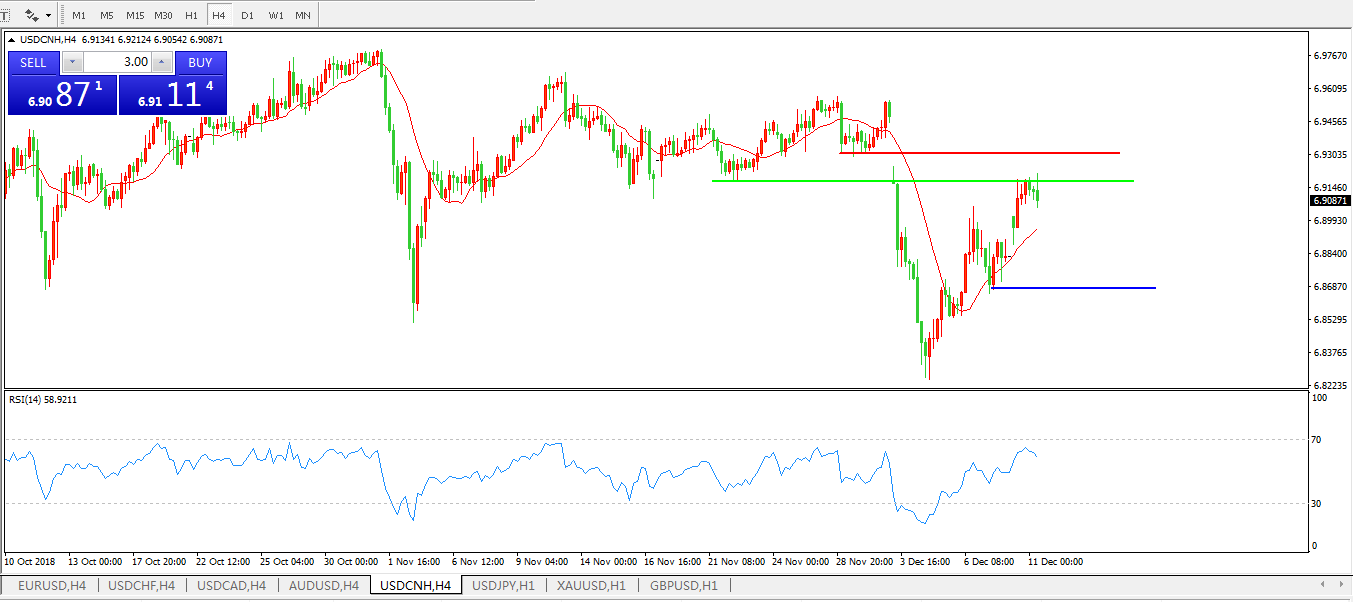Click the text label tool icon
The image size is (1353, 602).
pos(5,16)
